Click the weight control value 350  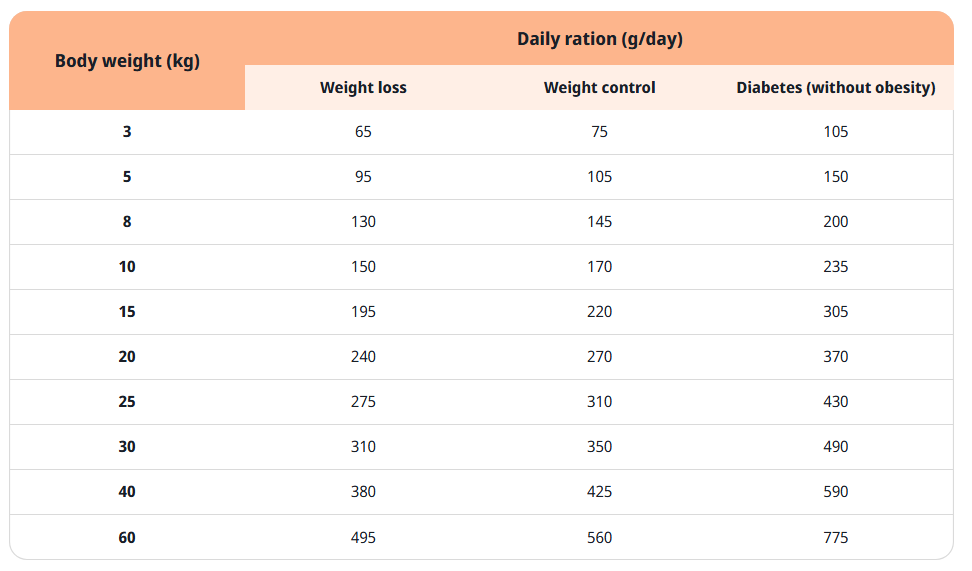599,447
